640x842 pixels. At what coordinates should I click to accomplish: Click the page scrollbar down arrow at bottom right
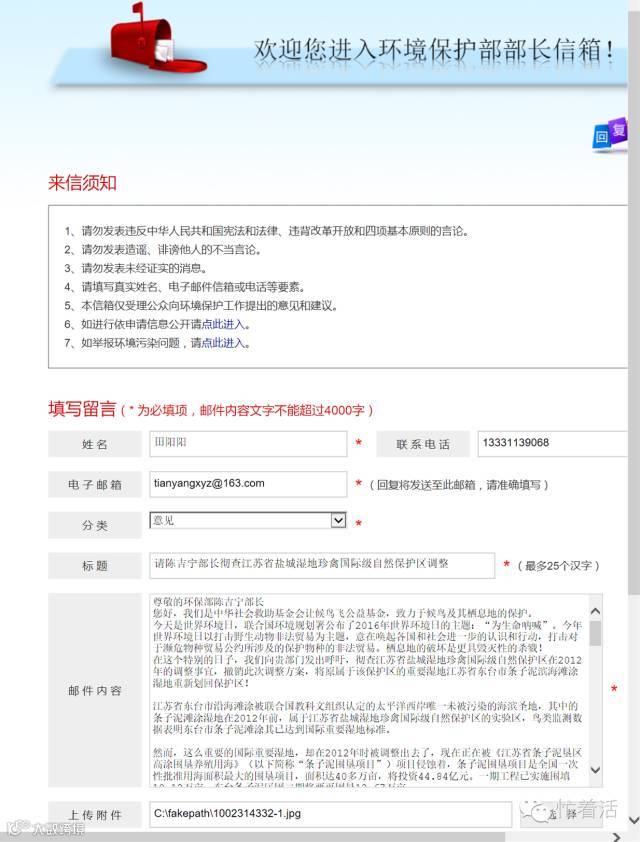click(x=634, y=821)
